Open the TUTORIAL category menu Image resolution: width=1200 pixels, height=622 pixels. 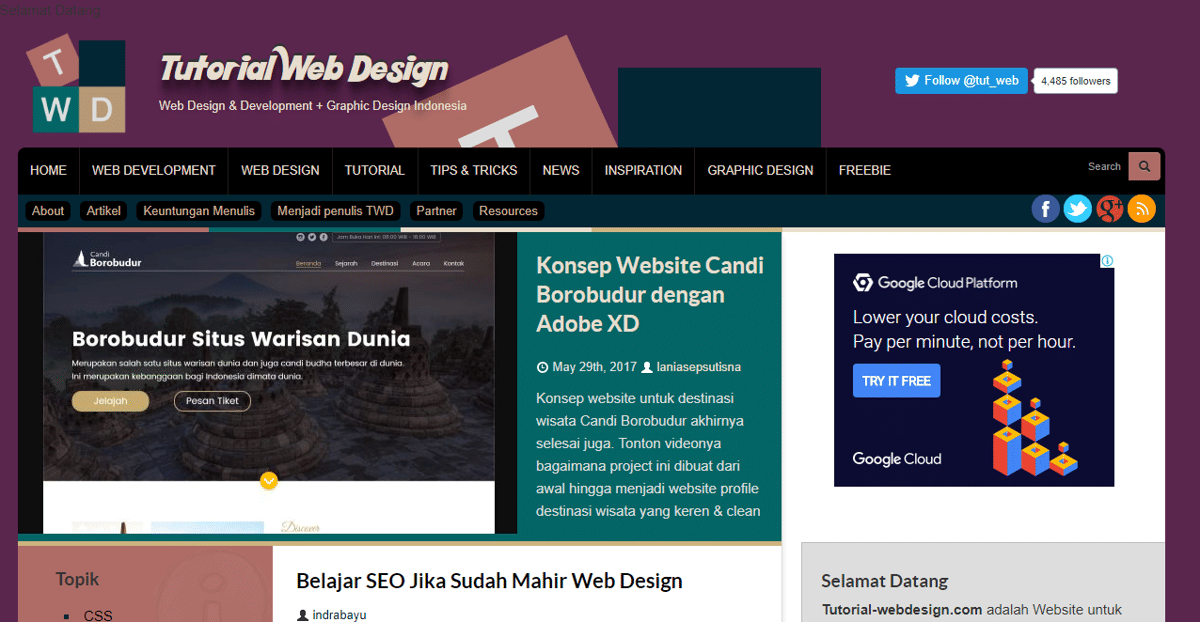tap(375, 170)
